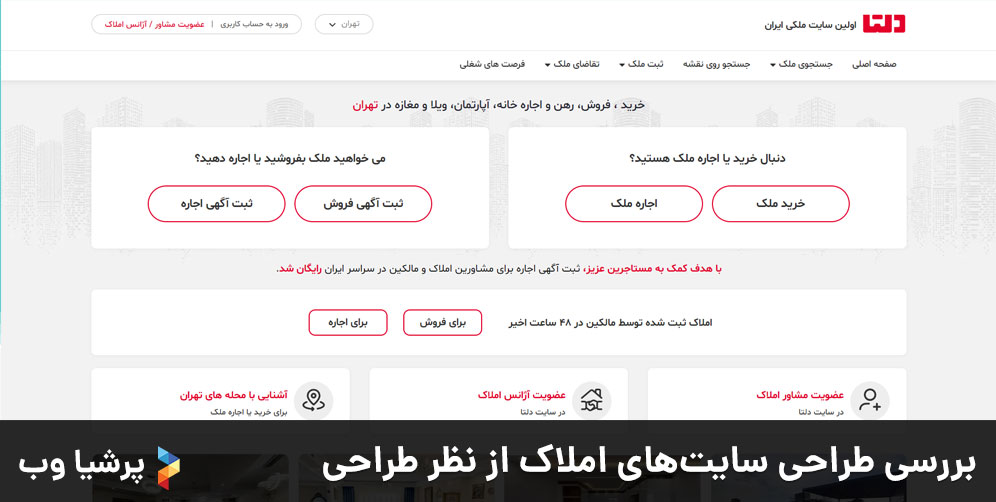The height and width of the screenshot is (502, 996).
Task: Click املاک ثبت شده توسط مالکین text
Action: 610,323
